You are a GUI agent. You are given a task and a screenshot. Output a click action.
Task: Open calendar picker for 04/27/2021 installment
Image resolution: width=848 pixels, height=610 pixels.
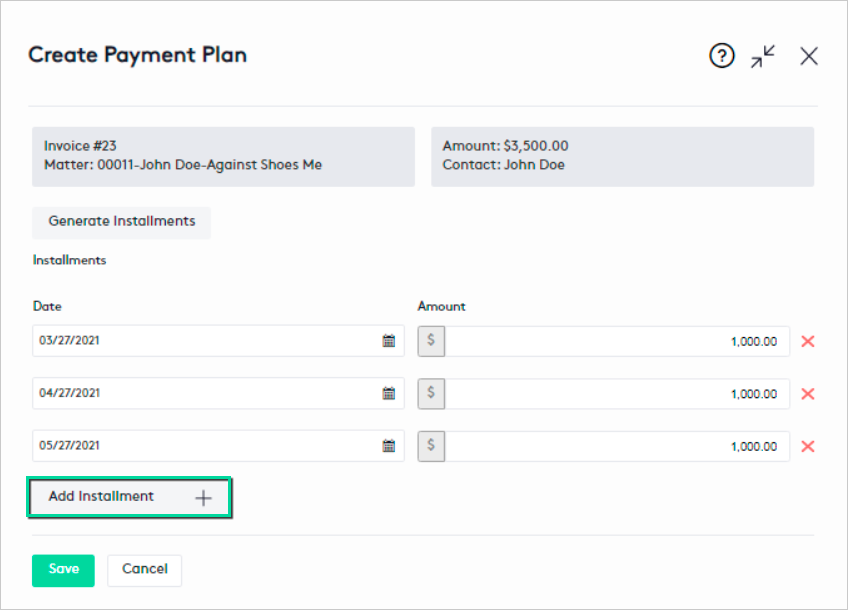[389, 394]
